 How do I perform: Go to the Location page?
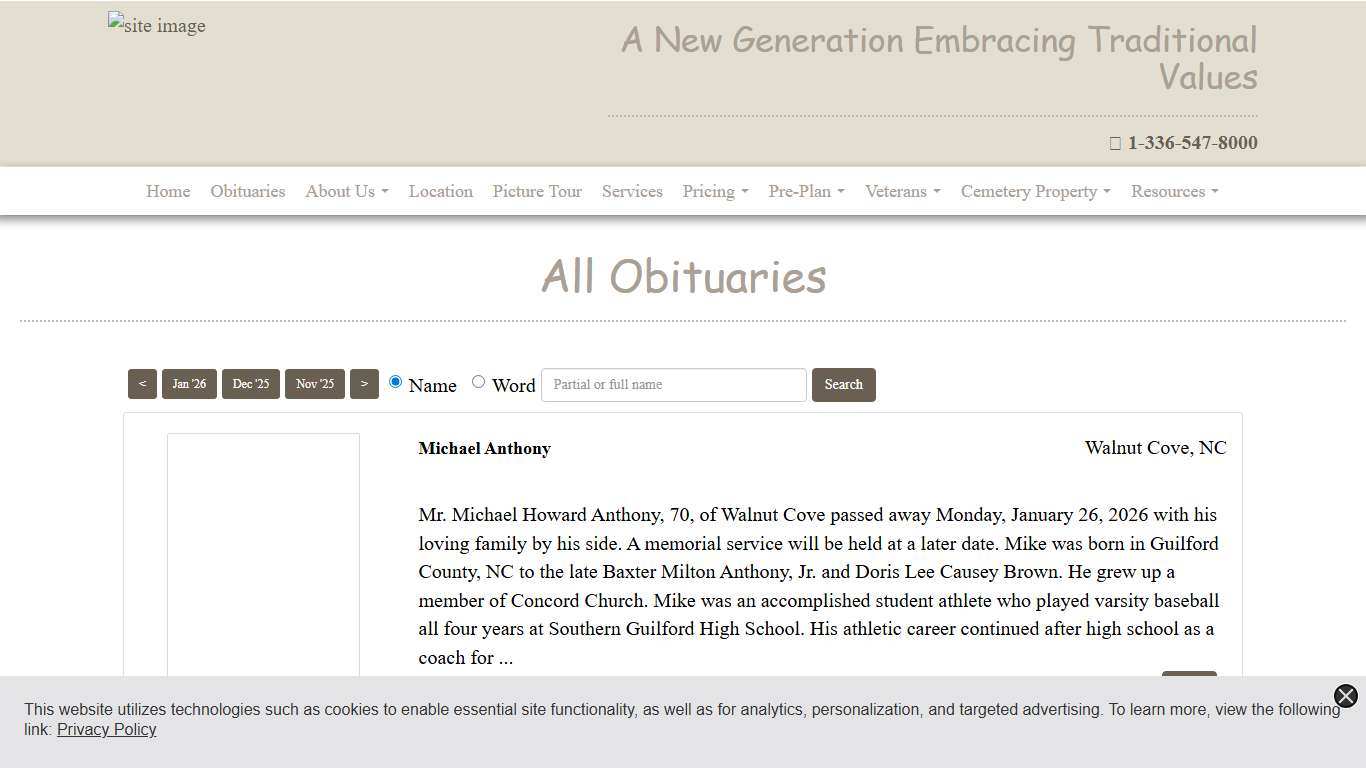(440, 191)
